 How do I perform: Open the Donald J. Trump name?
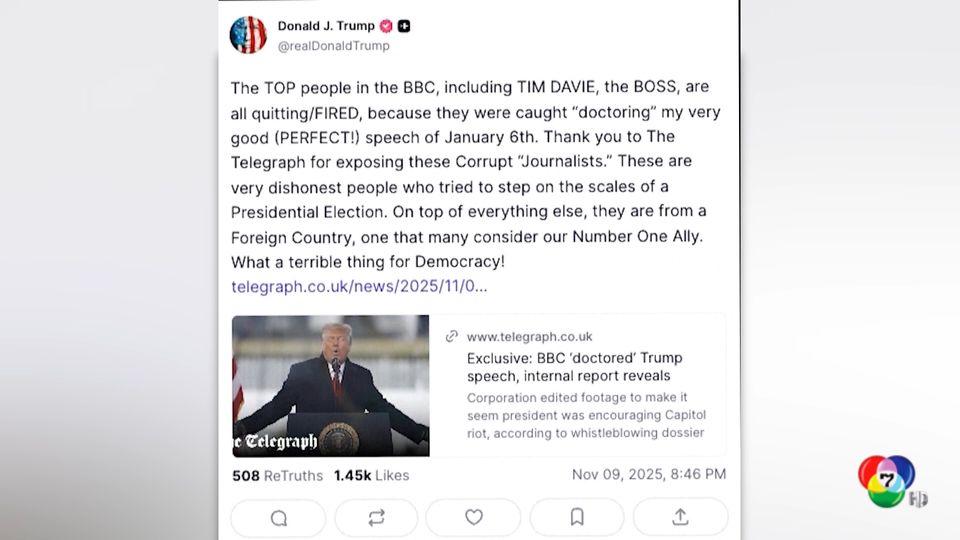(x=326, y=26)
